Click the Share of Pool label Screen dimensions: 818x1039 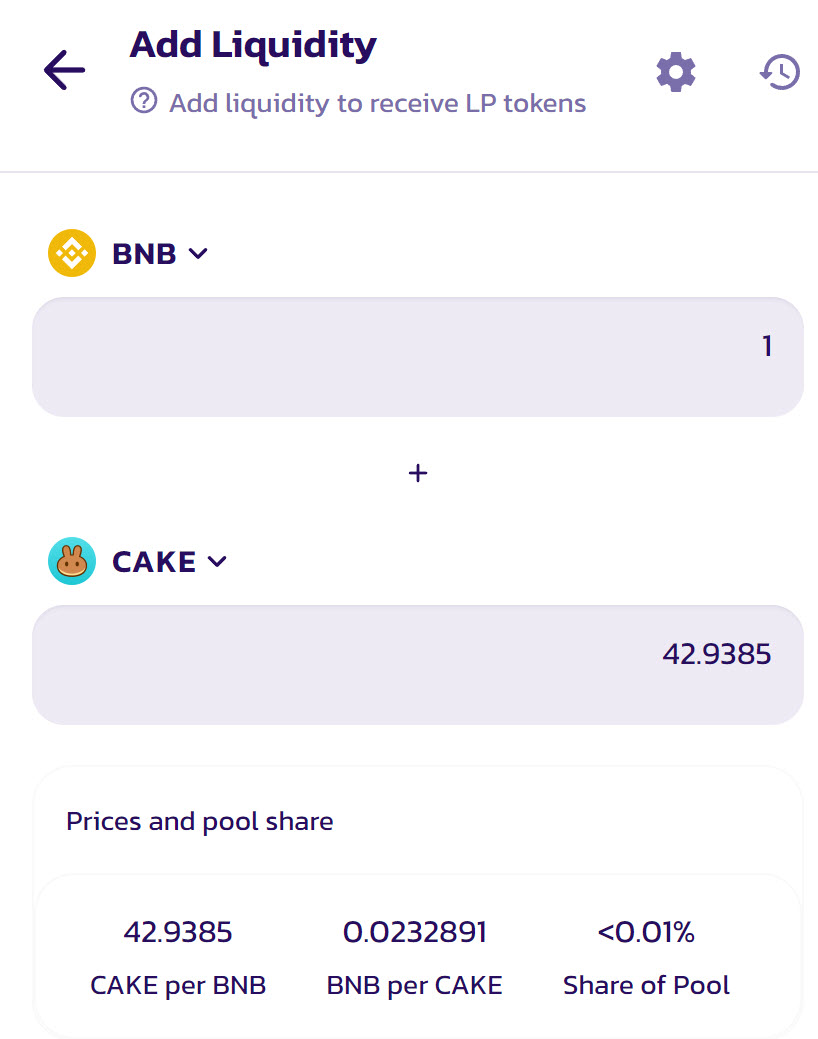646,985
